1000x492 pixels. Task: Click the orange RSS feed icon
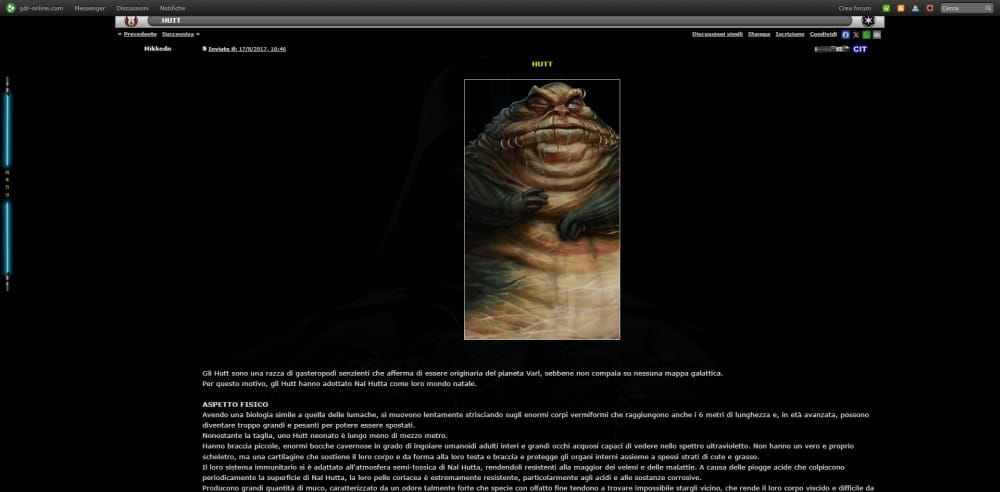(901, 8)
